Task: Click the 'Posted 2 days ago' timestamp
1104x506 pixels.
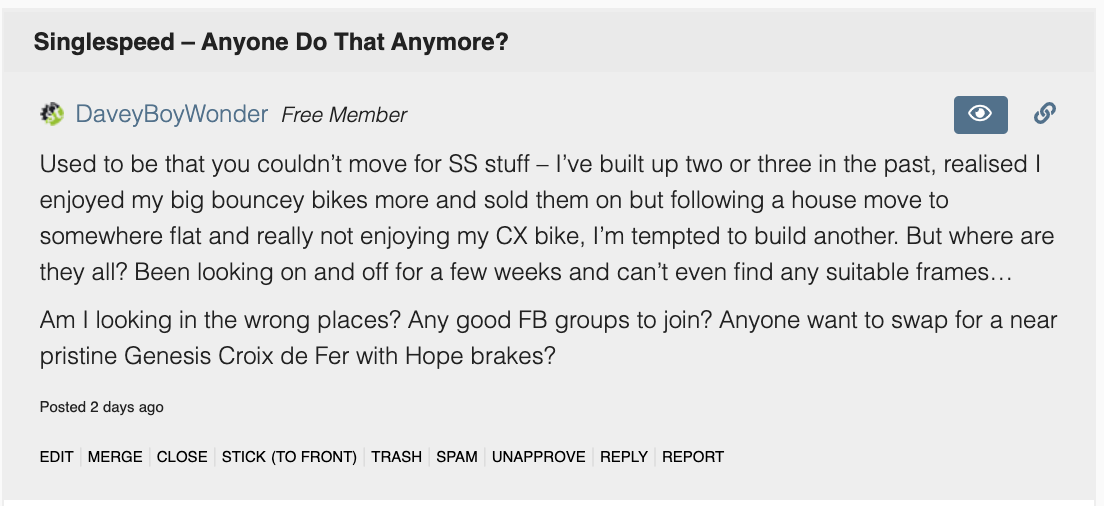Action: [101, 407]
